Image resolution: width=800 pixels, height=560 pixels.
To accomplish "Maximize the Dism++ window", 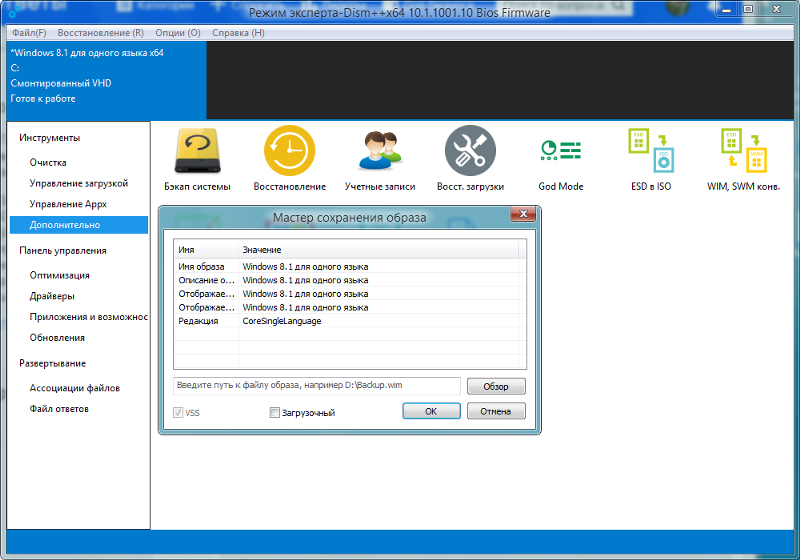I will 748,9.
